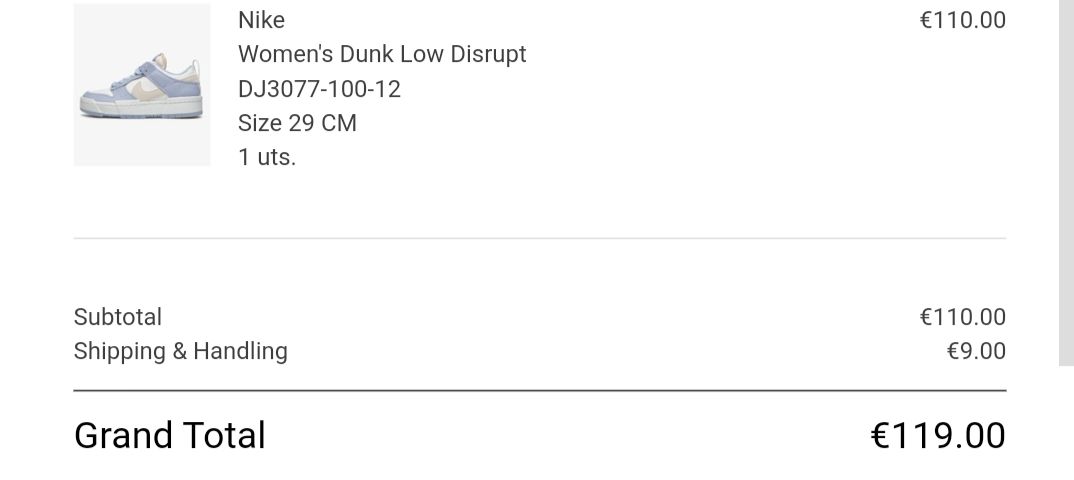
Task: Click the item price beside the Nike row
Action: tap(962, 20)
